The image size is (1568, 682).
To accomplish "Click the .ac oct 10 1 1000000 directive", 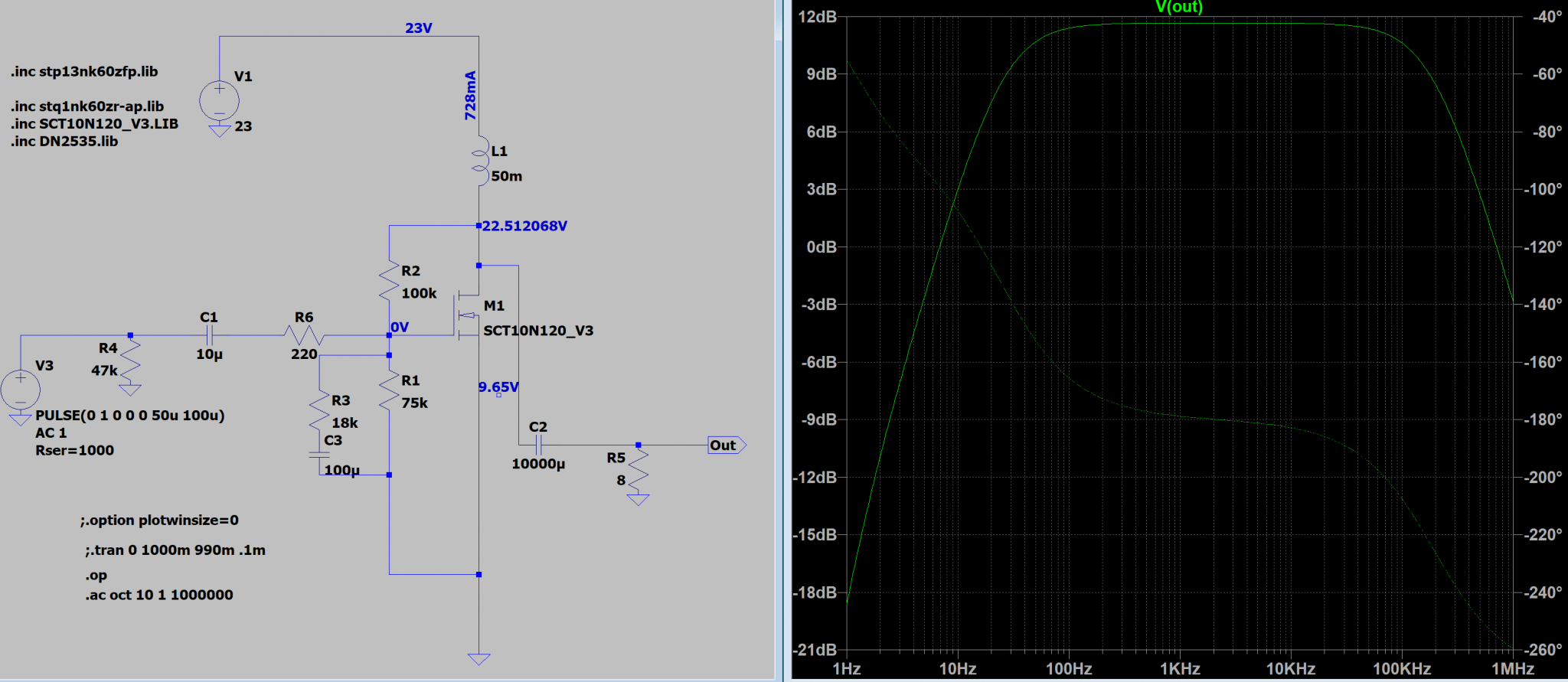I will point(159,595).
